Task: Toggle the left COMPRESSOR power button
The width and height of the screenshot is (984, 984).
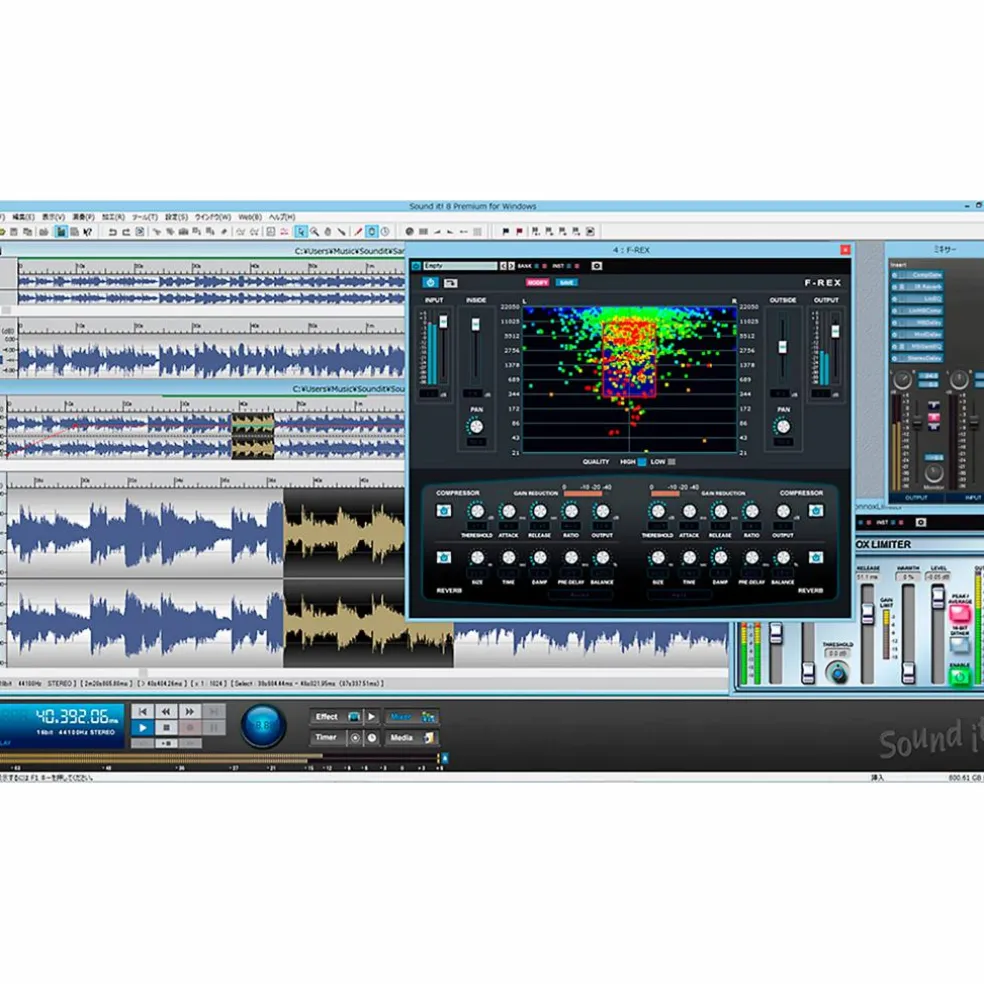Action: click(444, 511)
